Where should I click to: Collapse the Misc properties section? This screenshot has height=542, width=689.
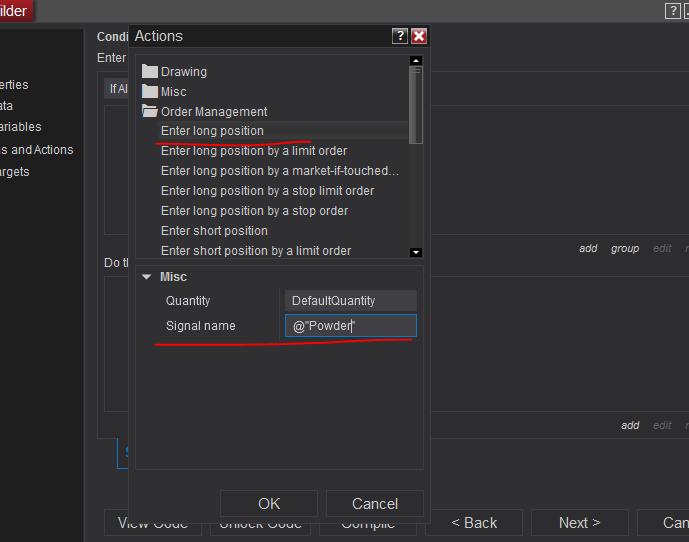click(x=146, y=277)
